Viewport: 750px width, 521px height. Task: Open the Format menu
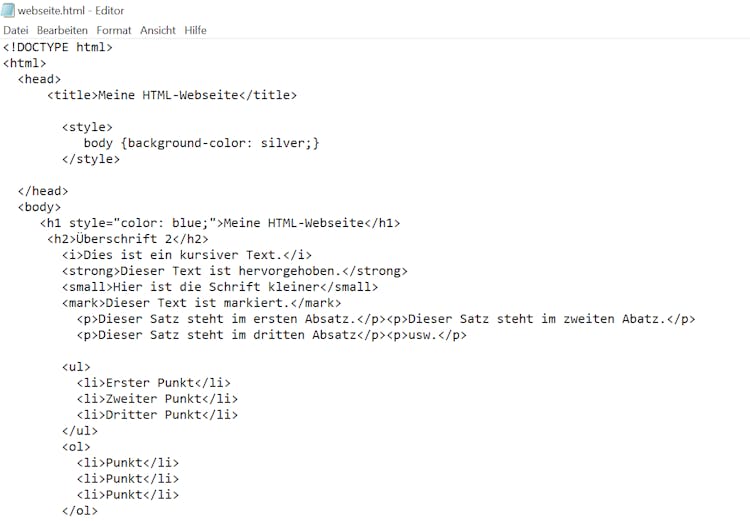click(113, 30)
